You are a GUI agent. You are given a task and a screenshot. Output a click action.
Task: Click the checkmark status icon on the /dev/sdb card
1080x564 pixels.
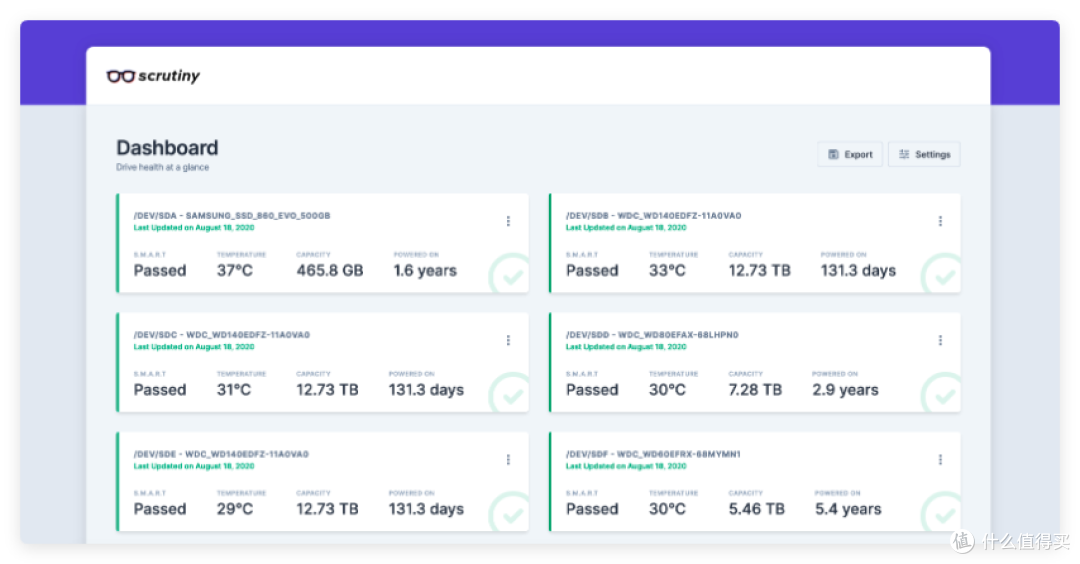click(x=942, y=275)
